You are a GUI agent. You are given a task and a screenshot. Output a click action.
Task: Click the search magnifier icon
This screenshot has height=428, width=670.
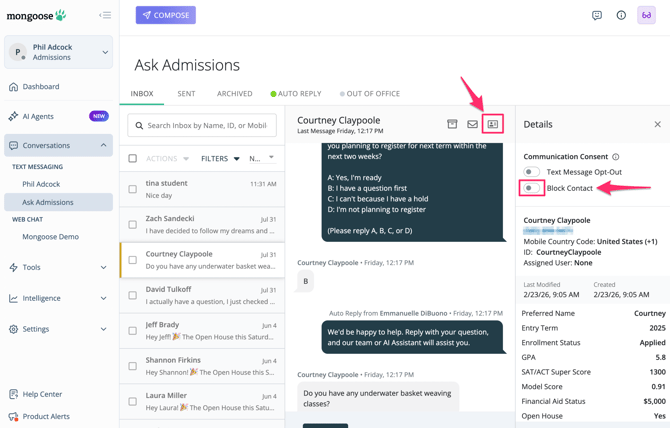139,126
